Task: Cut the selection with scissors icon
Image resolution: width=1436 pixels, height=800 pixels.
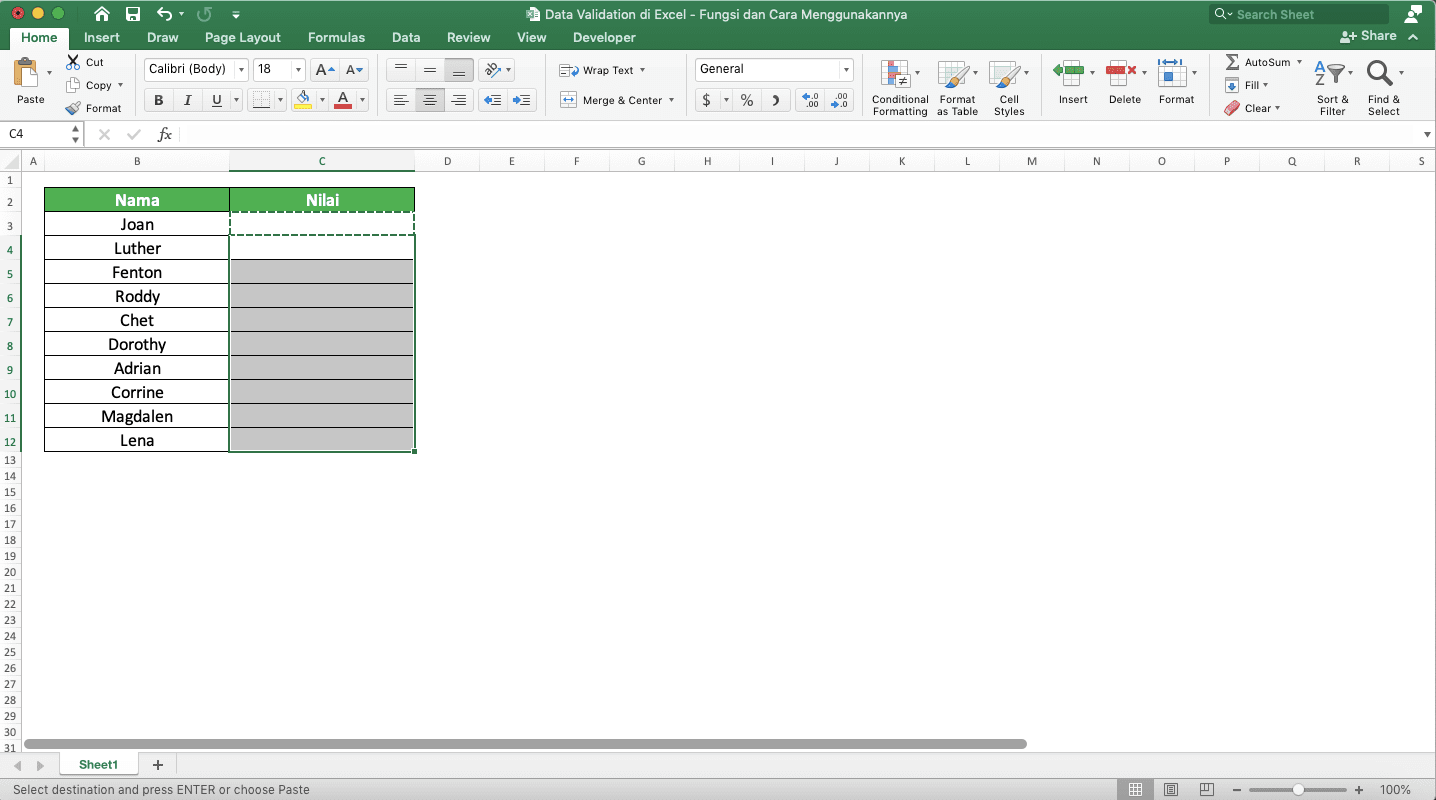Action: point(73,62)
